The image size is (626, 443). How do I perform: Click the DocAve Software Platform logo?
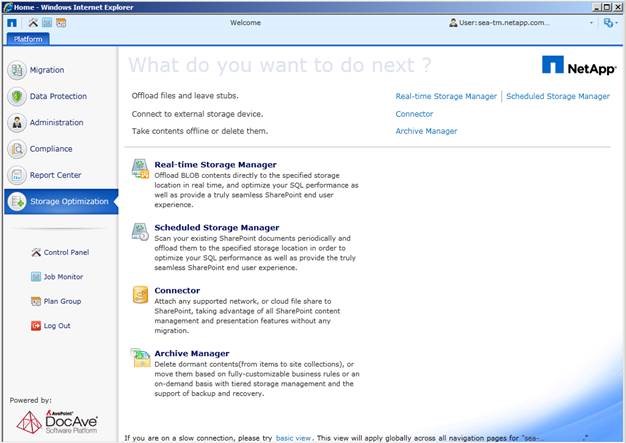[x=57, y=422]
